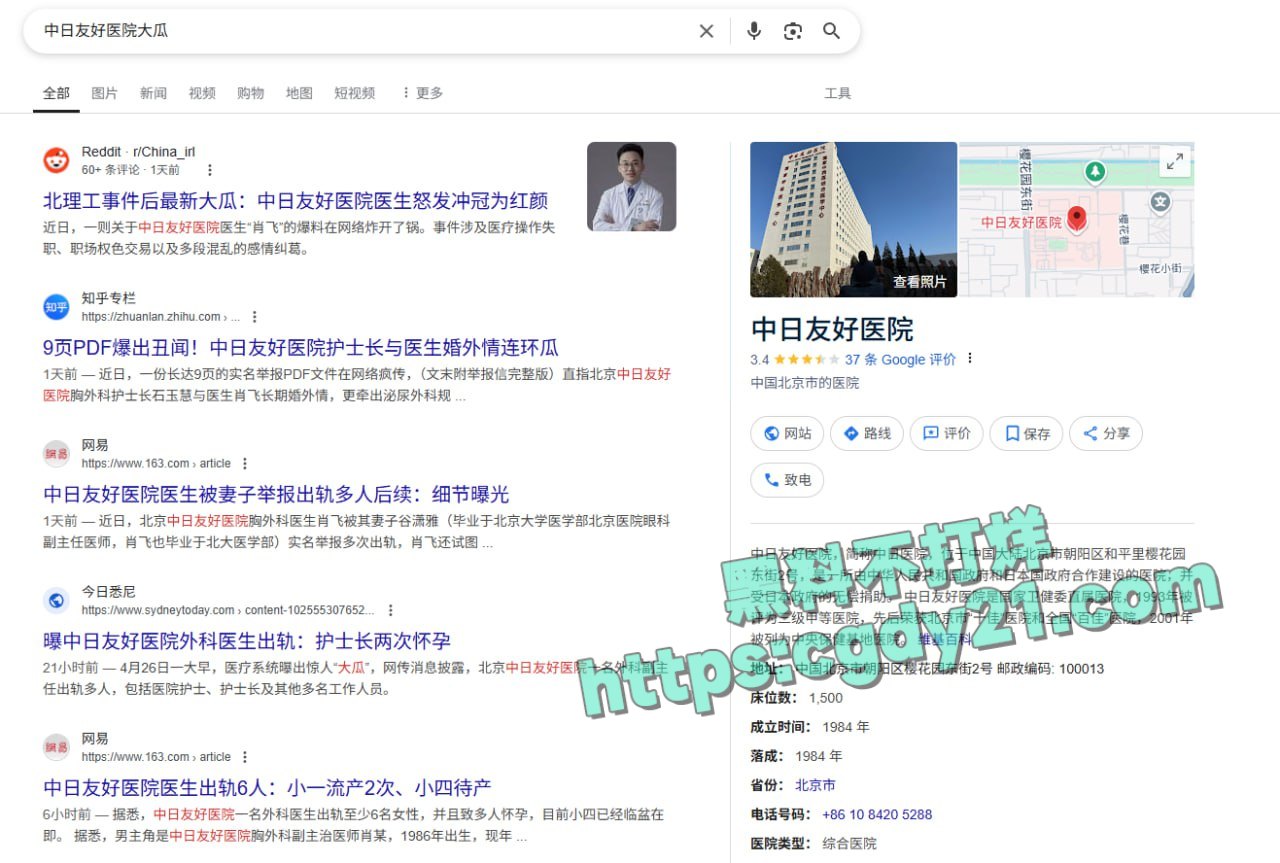Open three-dot options for the last 163.com result
Viewport: 1280px width, 863px height.
point(245,757)
